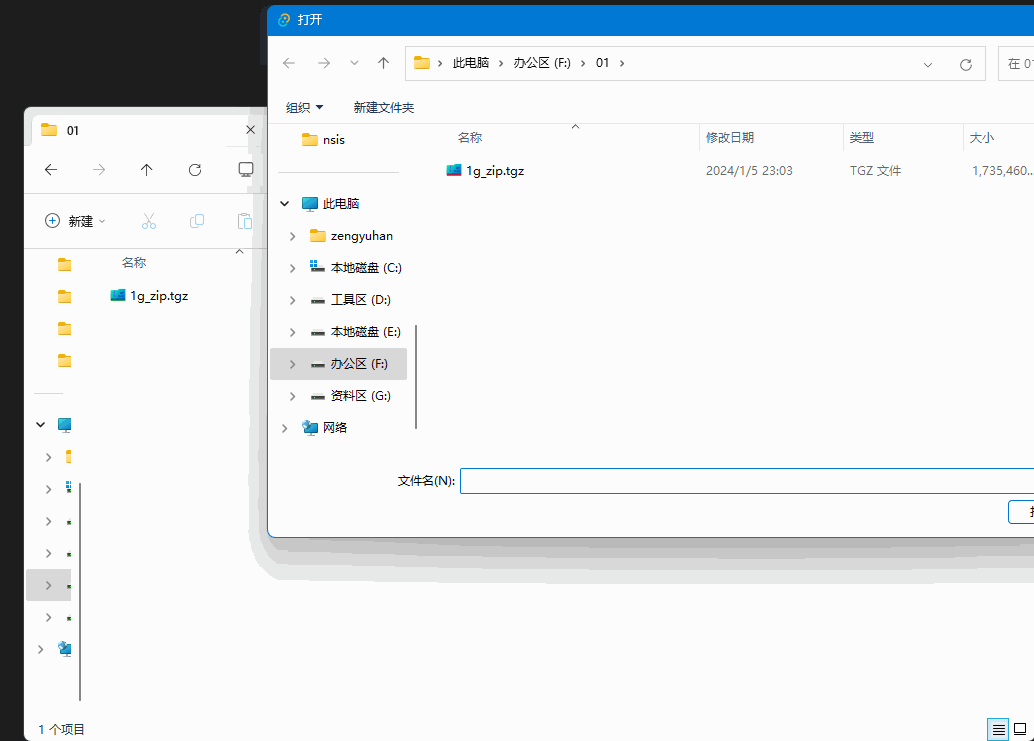Click 新建文件夹 button
Screen dimensions: 1034x741
coord(384,107)
